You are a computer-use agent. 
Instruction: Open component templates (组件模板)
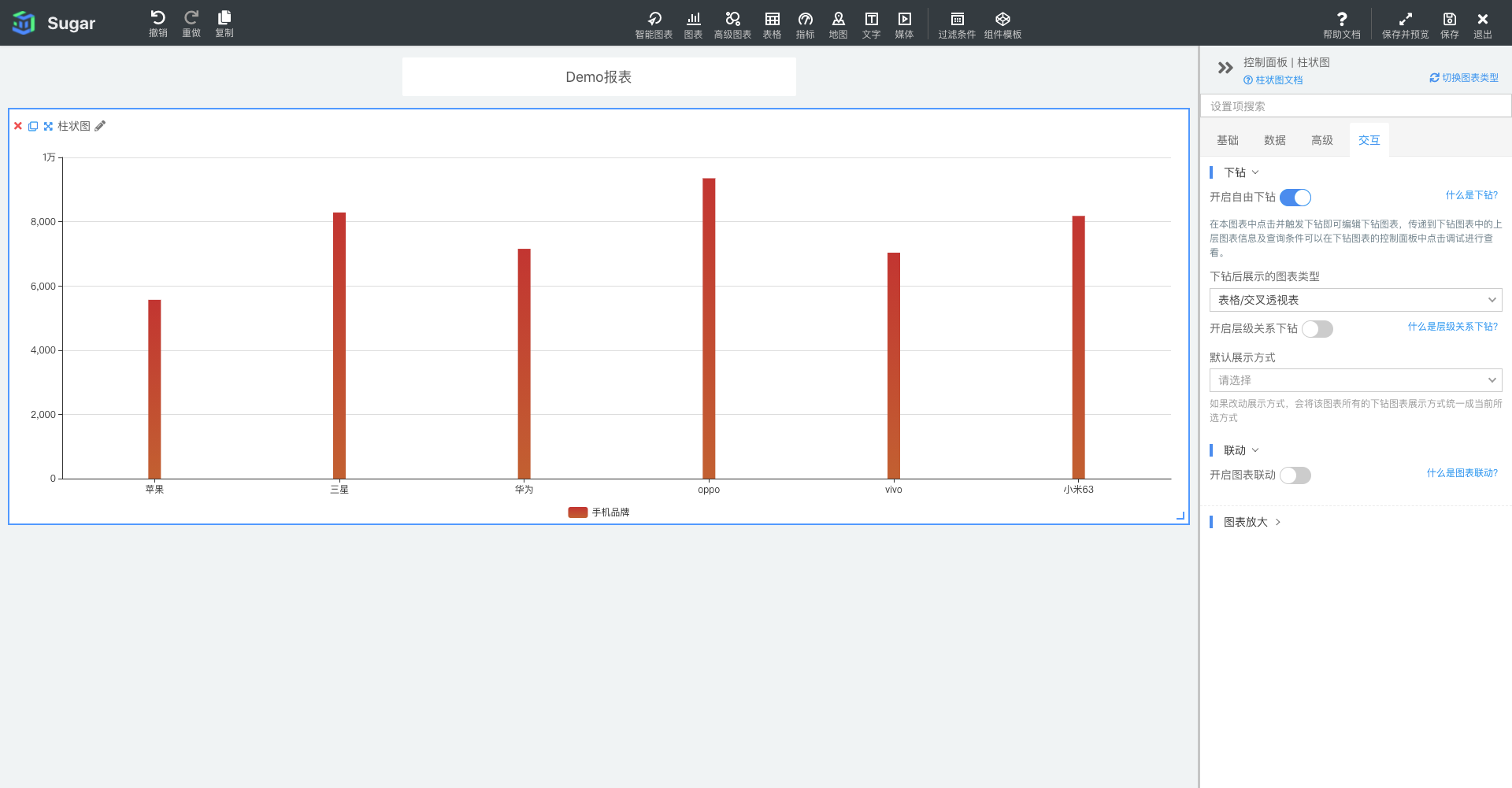[1002, 25]
